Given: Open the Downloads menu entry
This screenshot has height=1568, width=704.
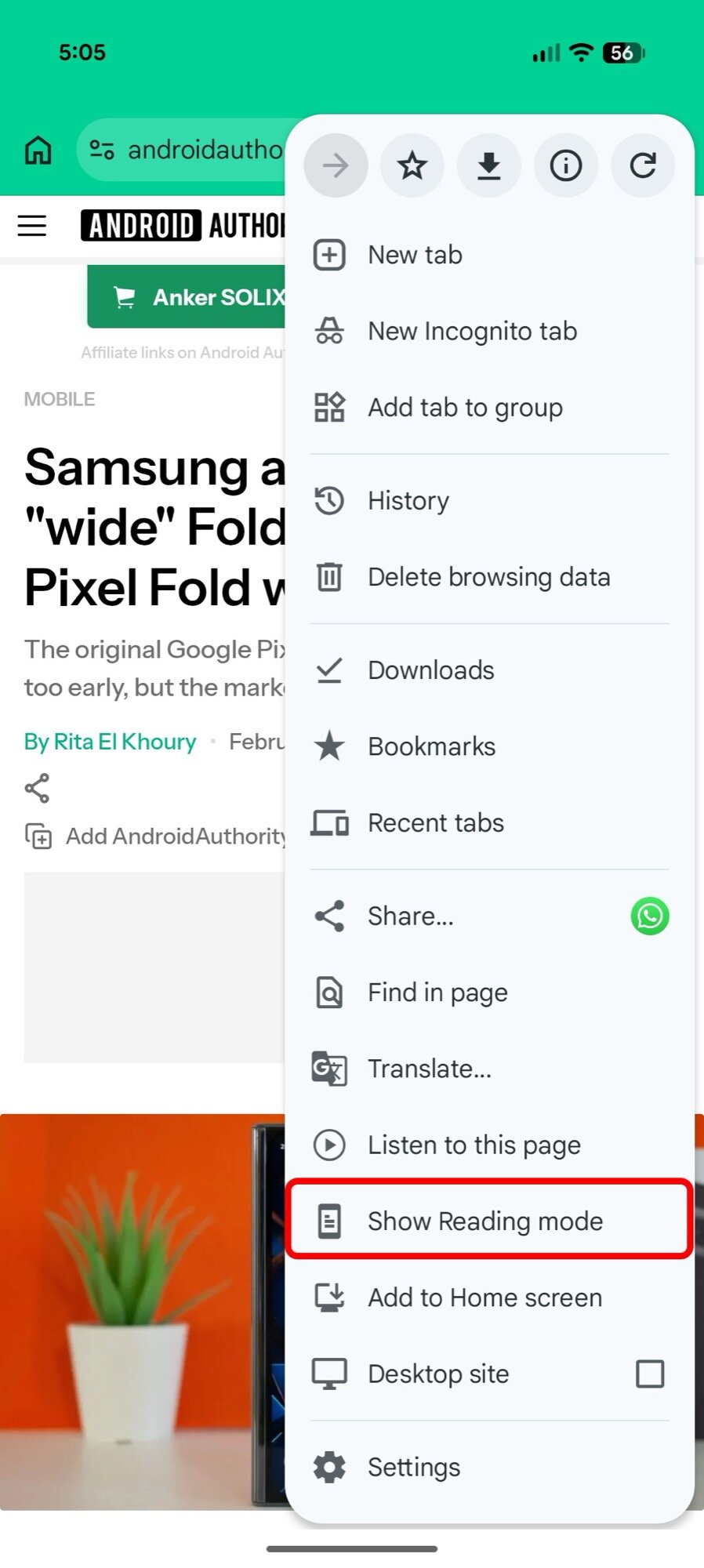Looking at the screenshot, I should point(430,670).
